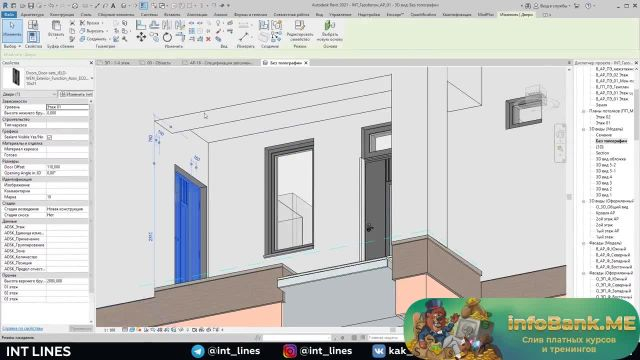Click the Save icon in the quick access toolbar

click(x=31, y=6)
